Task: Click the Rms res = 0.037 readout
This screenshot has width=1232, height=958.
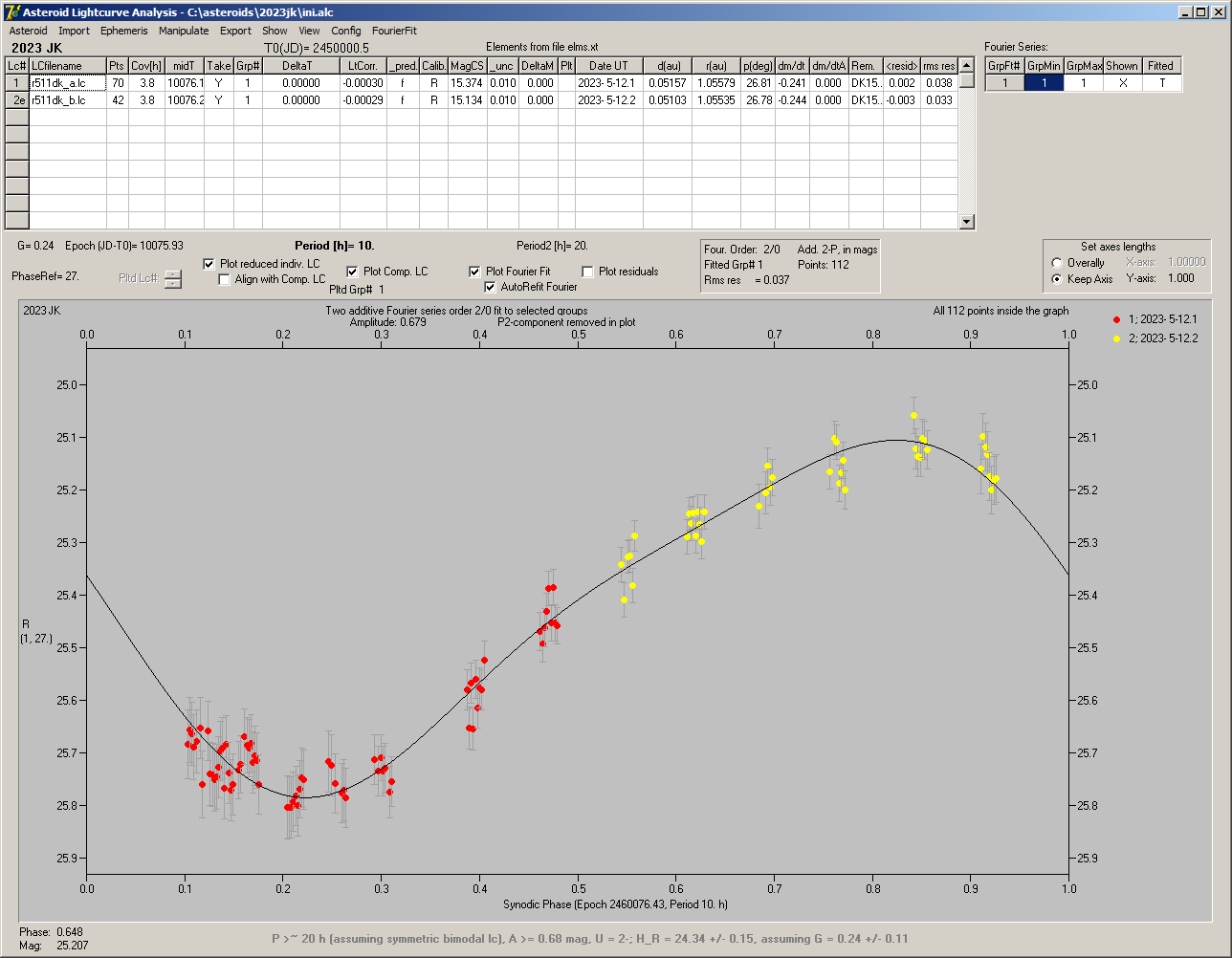Action: (x=747, y=280)
